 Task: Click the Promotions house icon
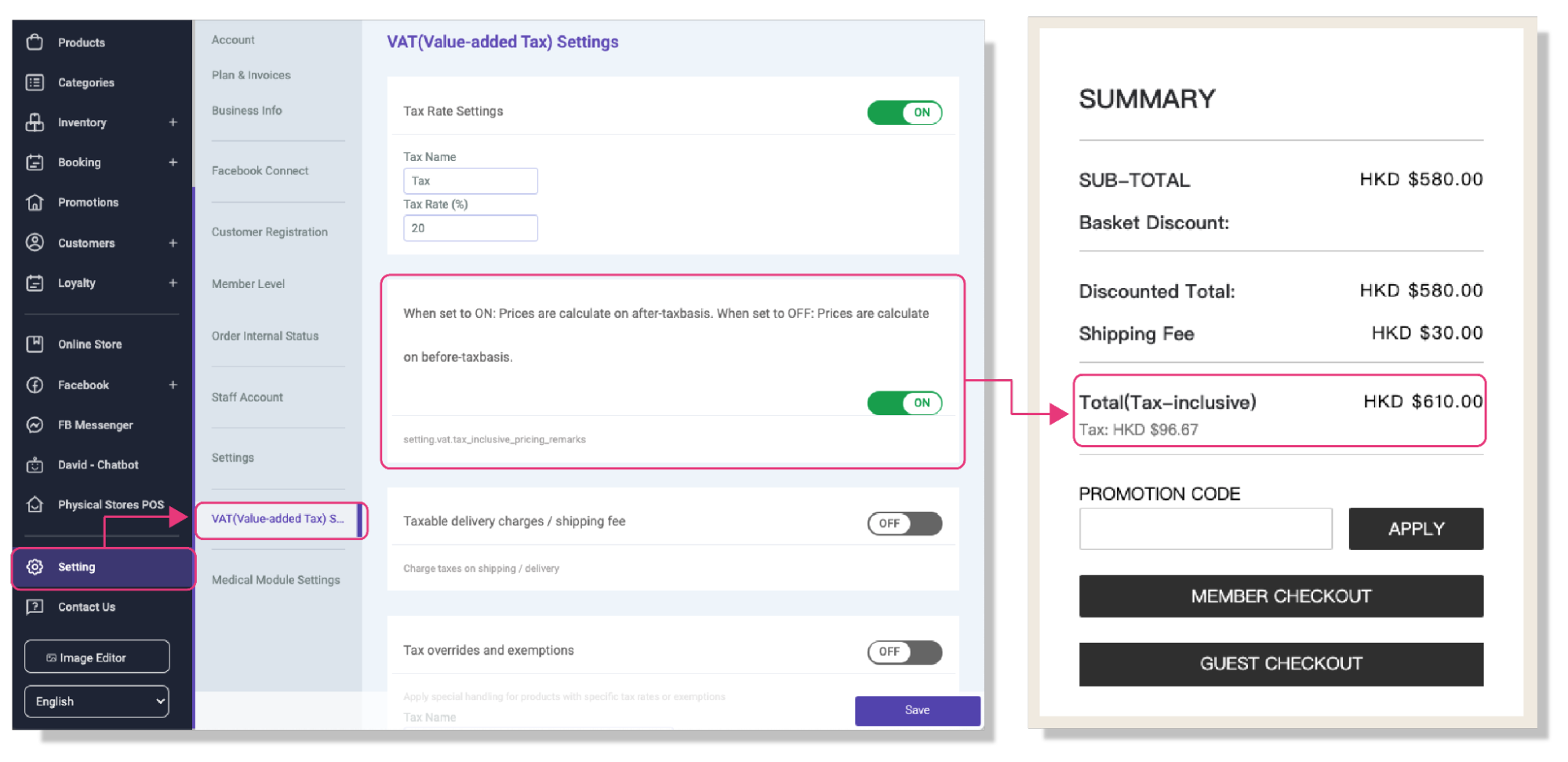(35, 202)
